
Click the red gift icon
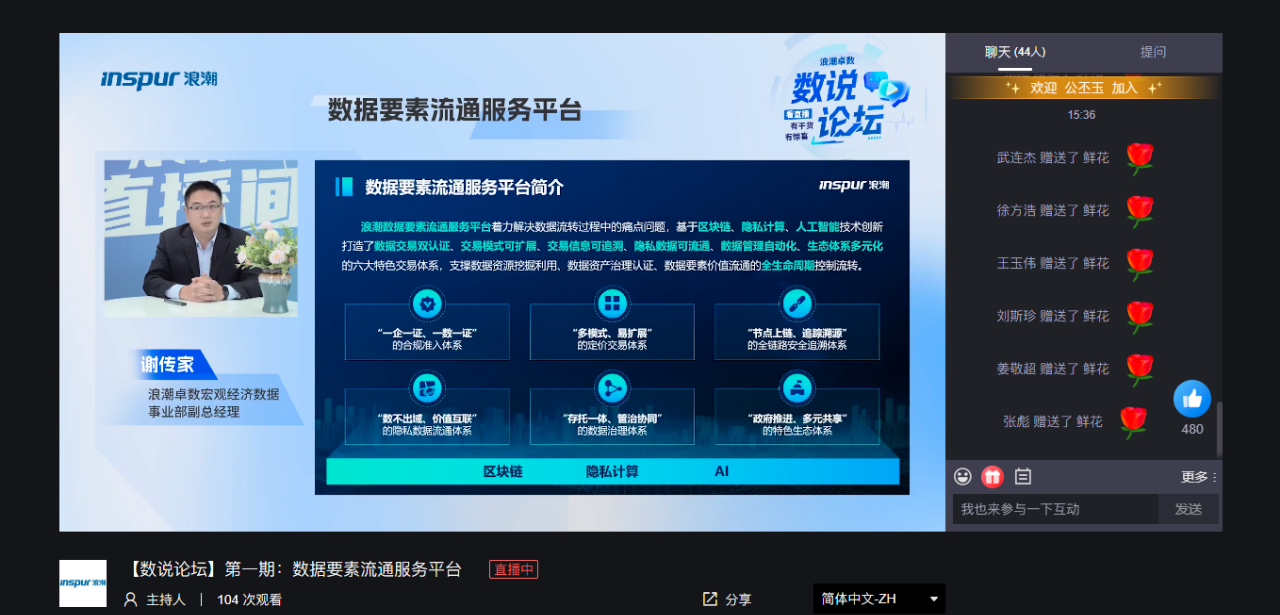992,477
